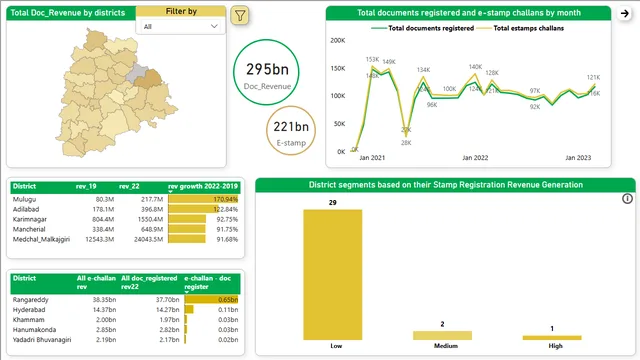640x360 pixels.
Task: Click the 170.94% growth bar for Mulugu
Action: [x=203, y=199]
